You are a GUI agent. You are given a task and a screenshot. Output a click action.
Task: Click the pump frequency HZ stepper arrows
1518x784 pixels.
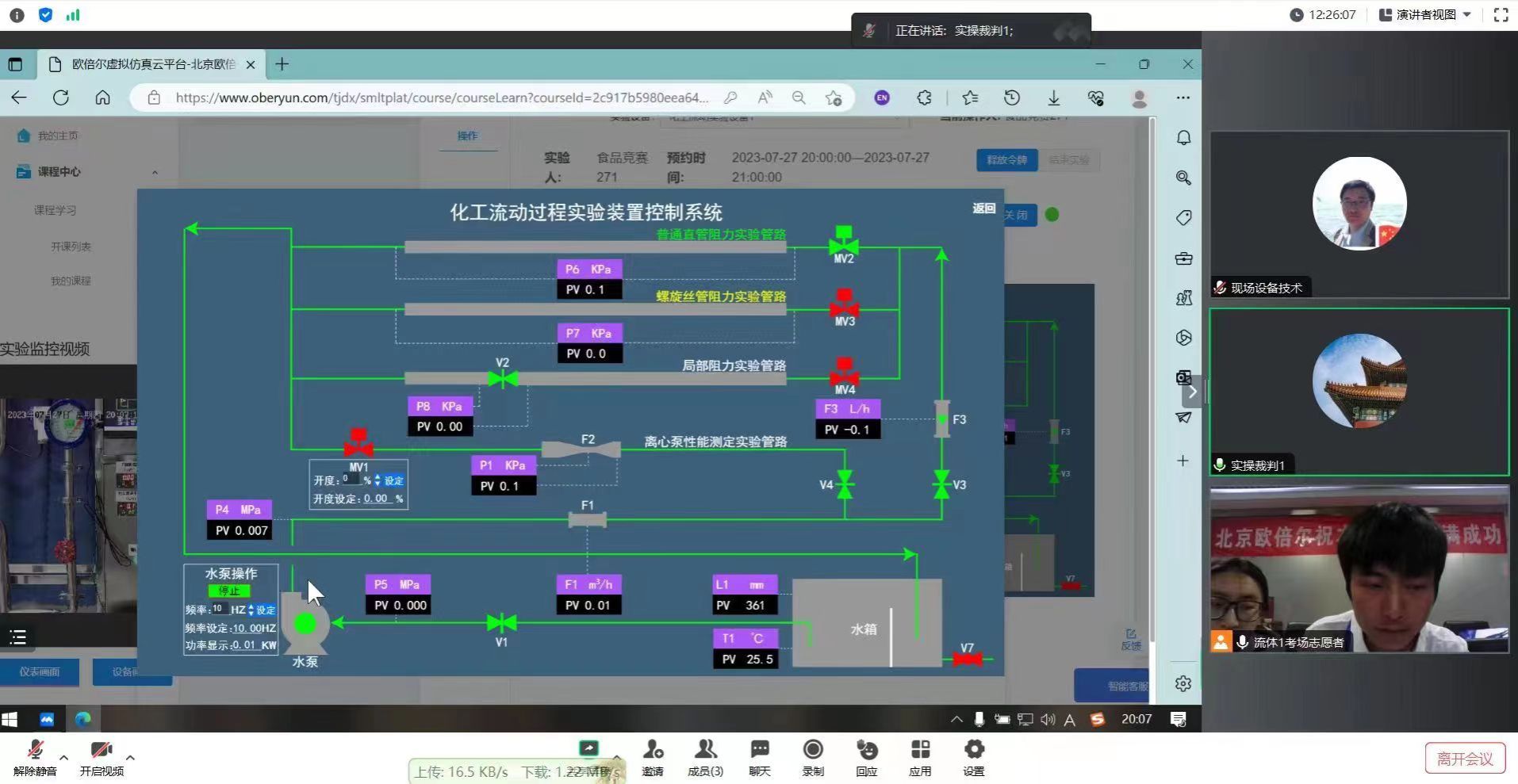click(x=251, y=610)
